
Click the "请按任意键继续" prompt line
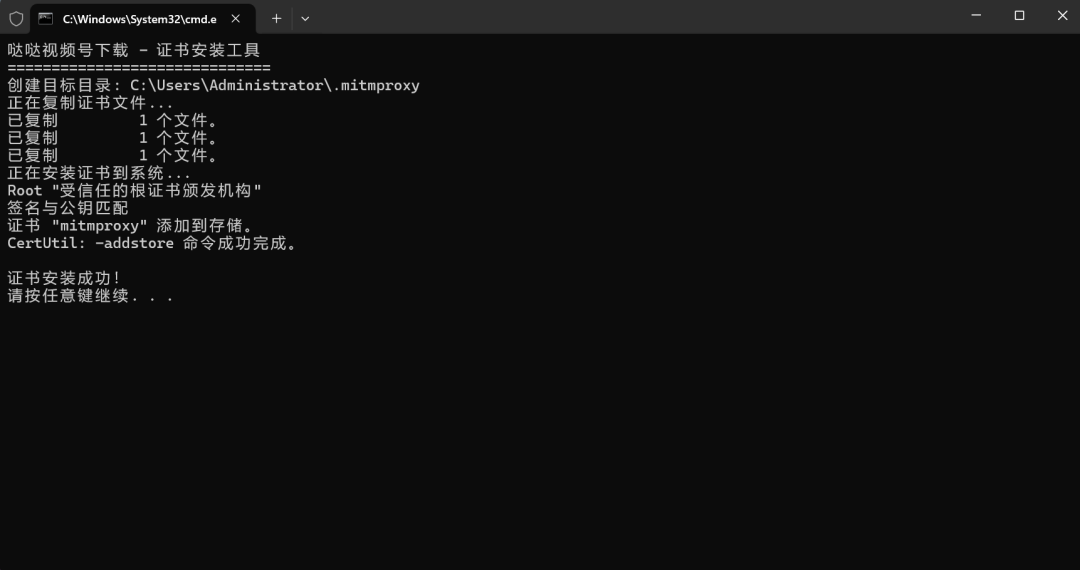pos(90,296)
